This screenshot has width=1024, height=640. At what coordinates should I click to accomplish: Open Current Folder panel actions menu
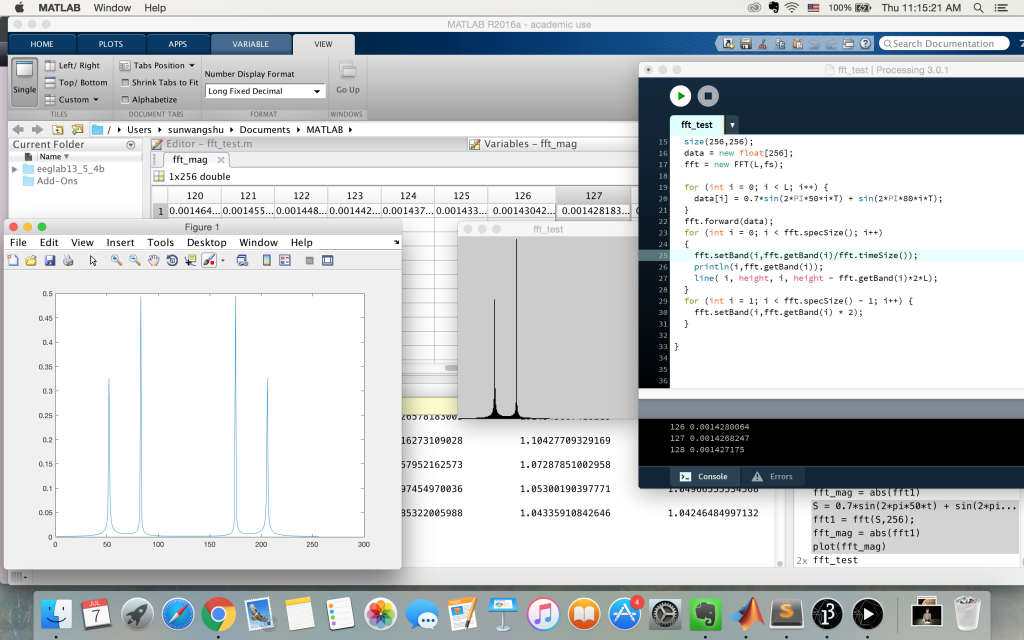(x=131, y=145)
